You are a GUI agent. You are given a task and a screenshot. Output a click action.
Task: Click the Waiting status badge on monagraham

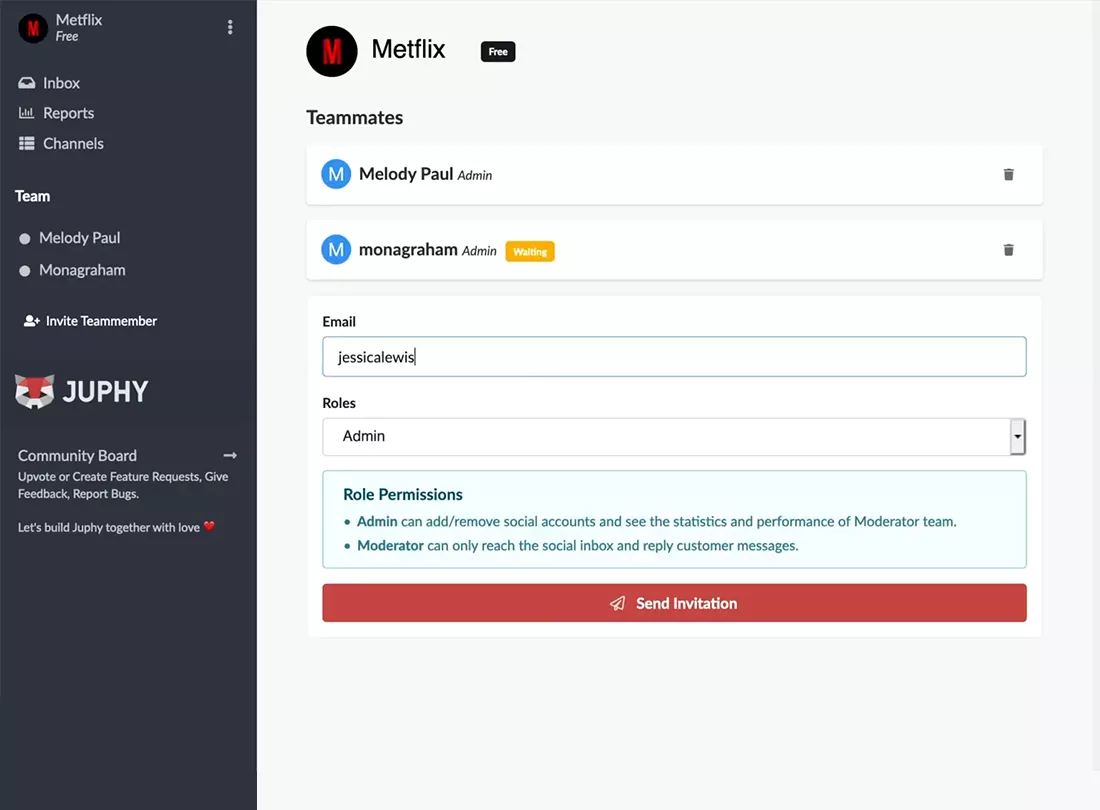[529, 252]
